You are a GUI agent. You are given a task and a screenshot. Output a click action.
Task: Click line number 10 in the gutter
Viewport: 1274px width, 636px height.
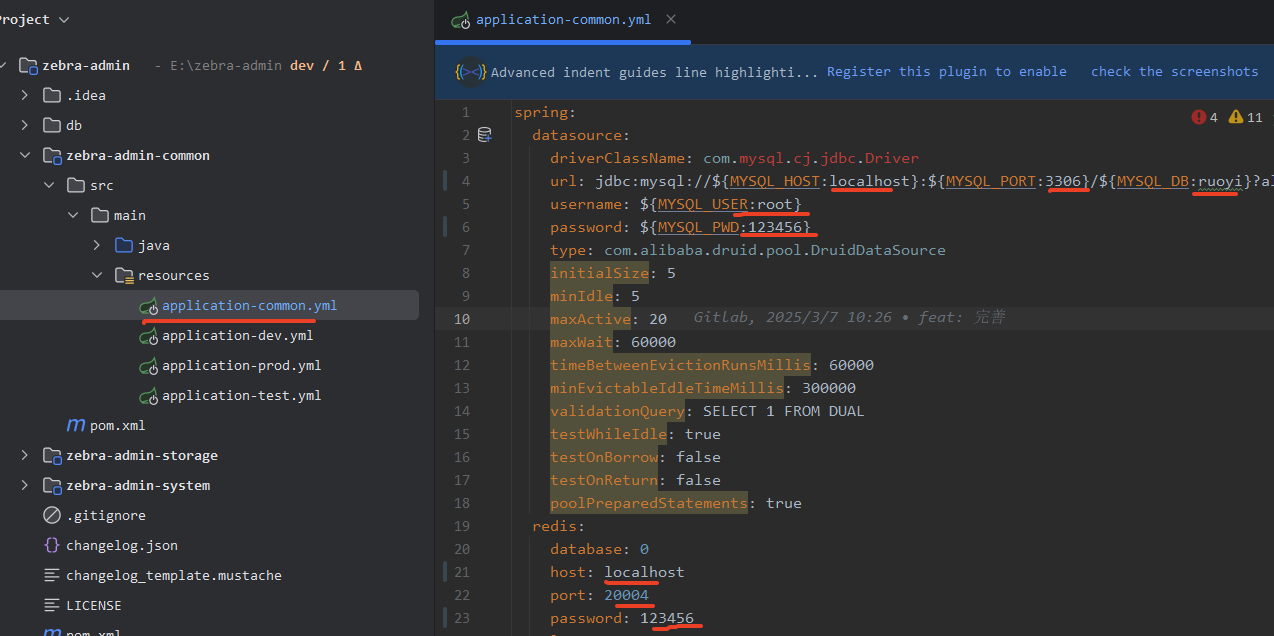pos(461,319)
